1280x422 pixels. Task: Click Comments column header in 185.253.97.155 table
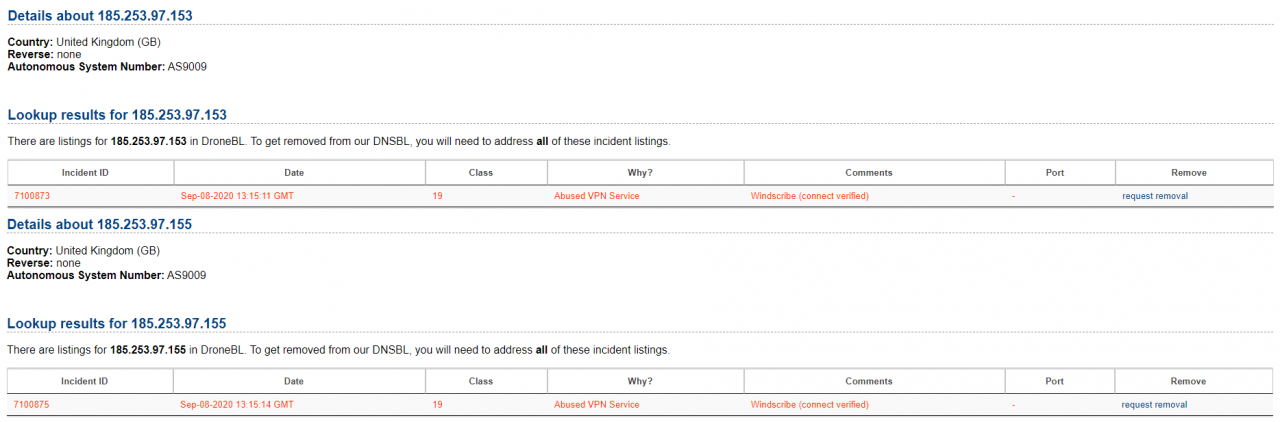[x=868, y=381]
